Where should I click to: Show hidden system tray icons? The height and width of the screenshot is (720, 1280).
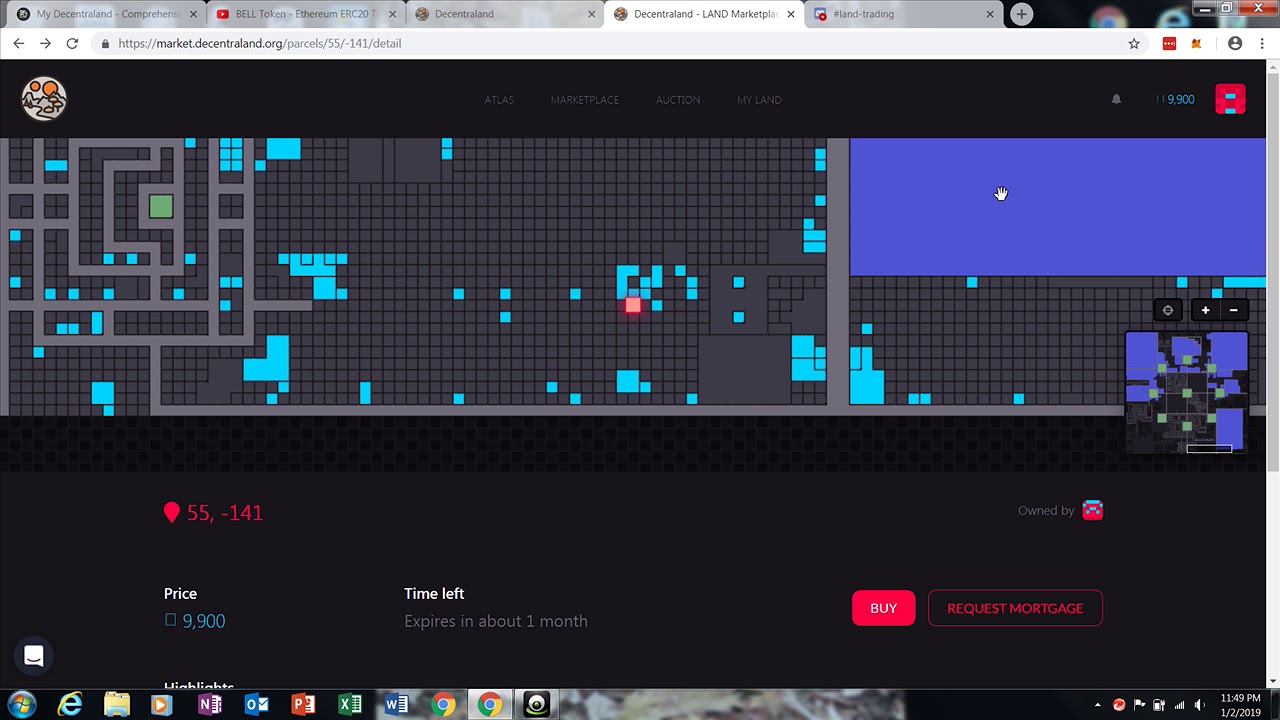1098,705
